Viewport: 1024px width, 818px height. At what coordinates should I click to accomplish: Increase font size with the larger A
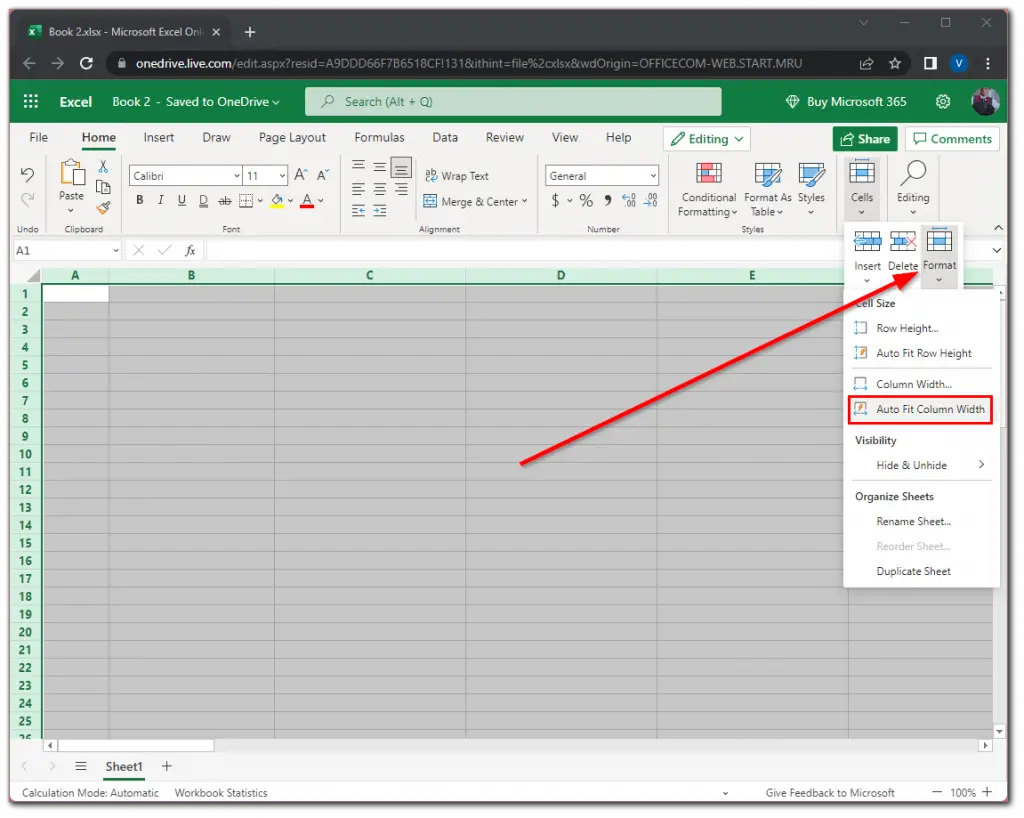click(x=300, y=175)
